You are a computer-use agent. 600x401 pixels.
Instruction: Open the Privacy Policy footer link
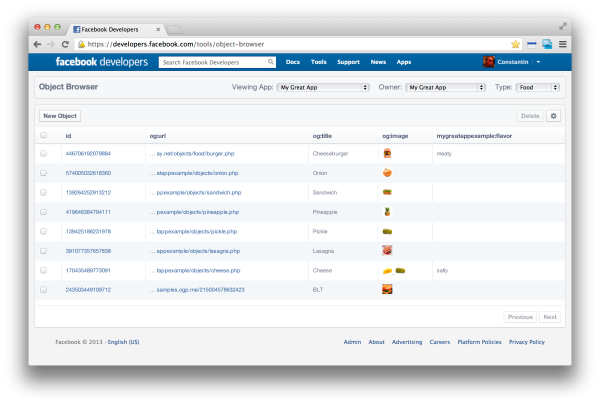coord(527,342)
